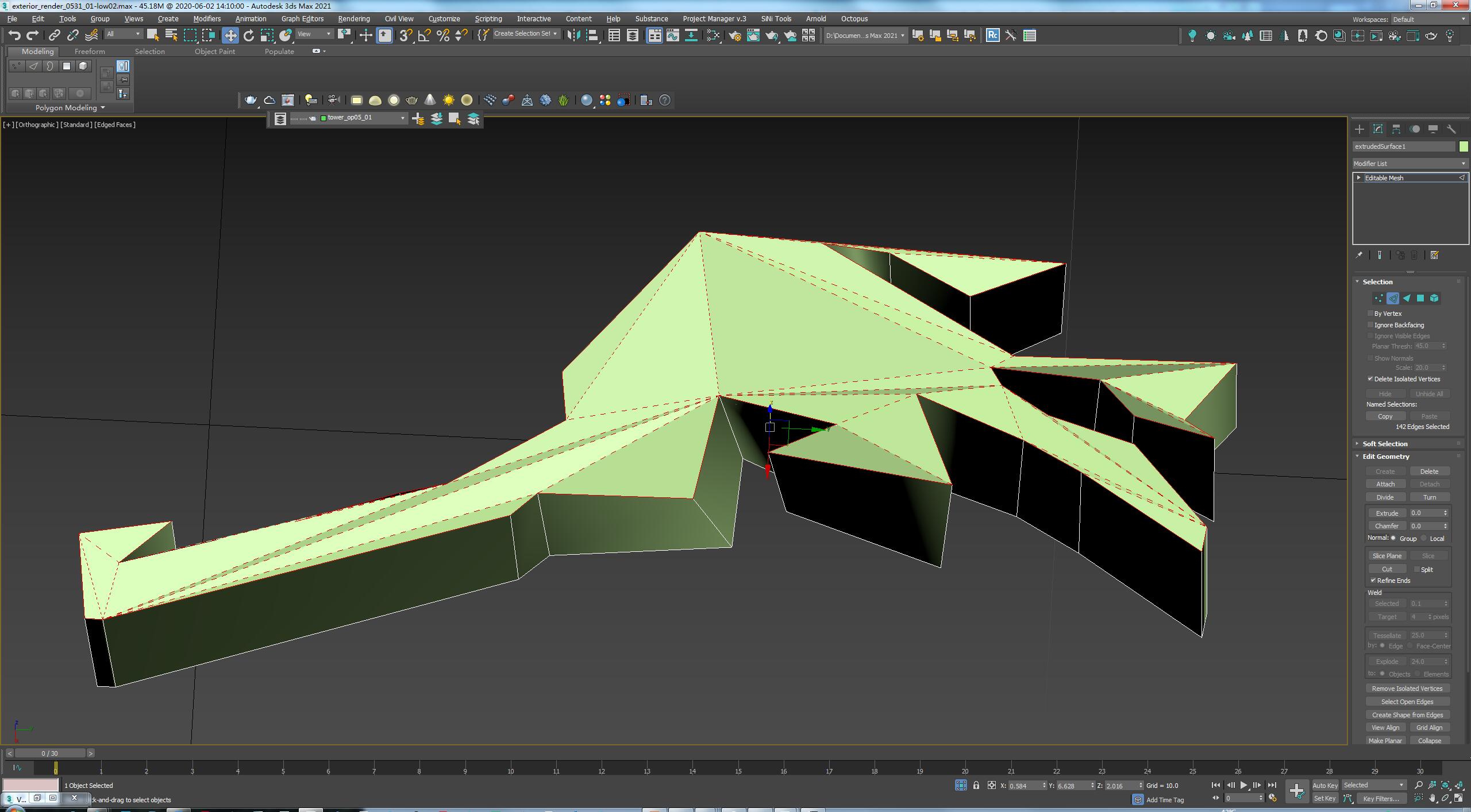
Task: Select the Align tool icon
Action: pos(592,35)
